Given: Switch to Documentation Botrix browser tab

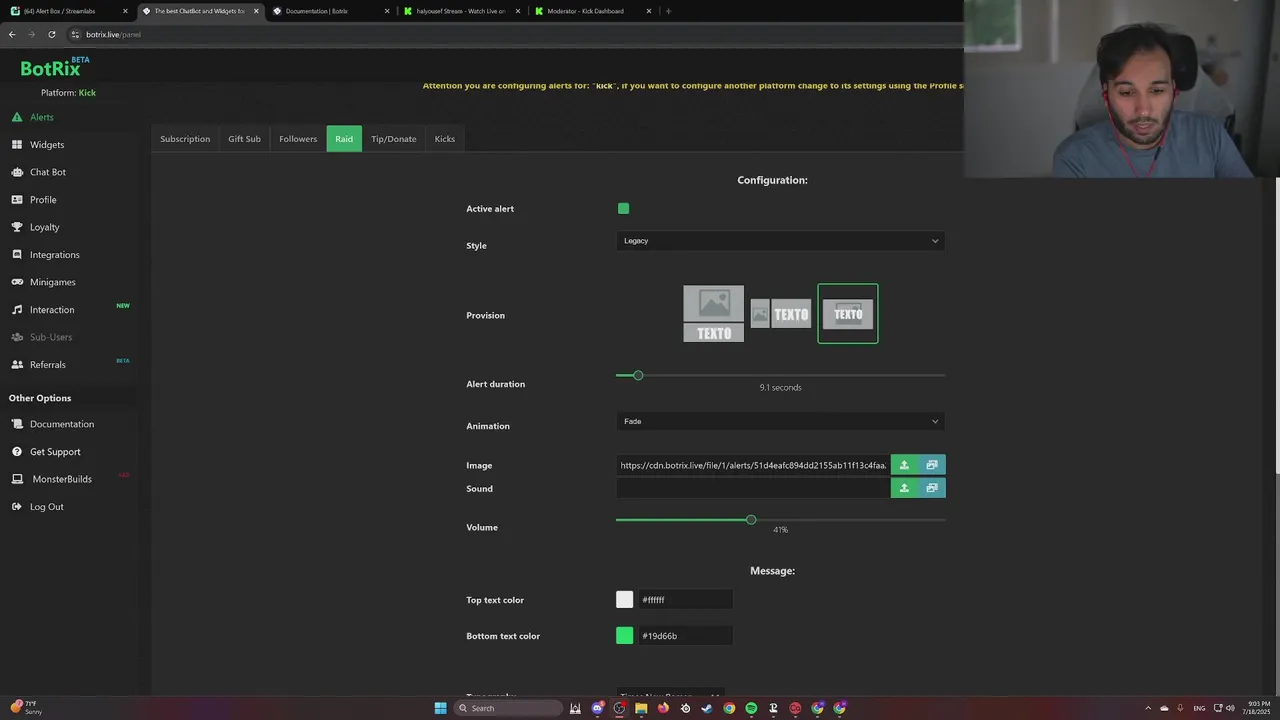Looking at the screenshot, I should (330, 11).
